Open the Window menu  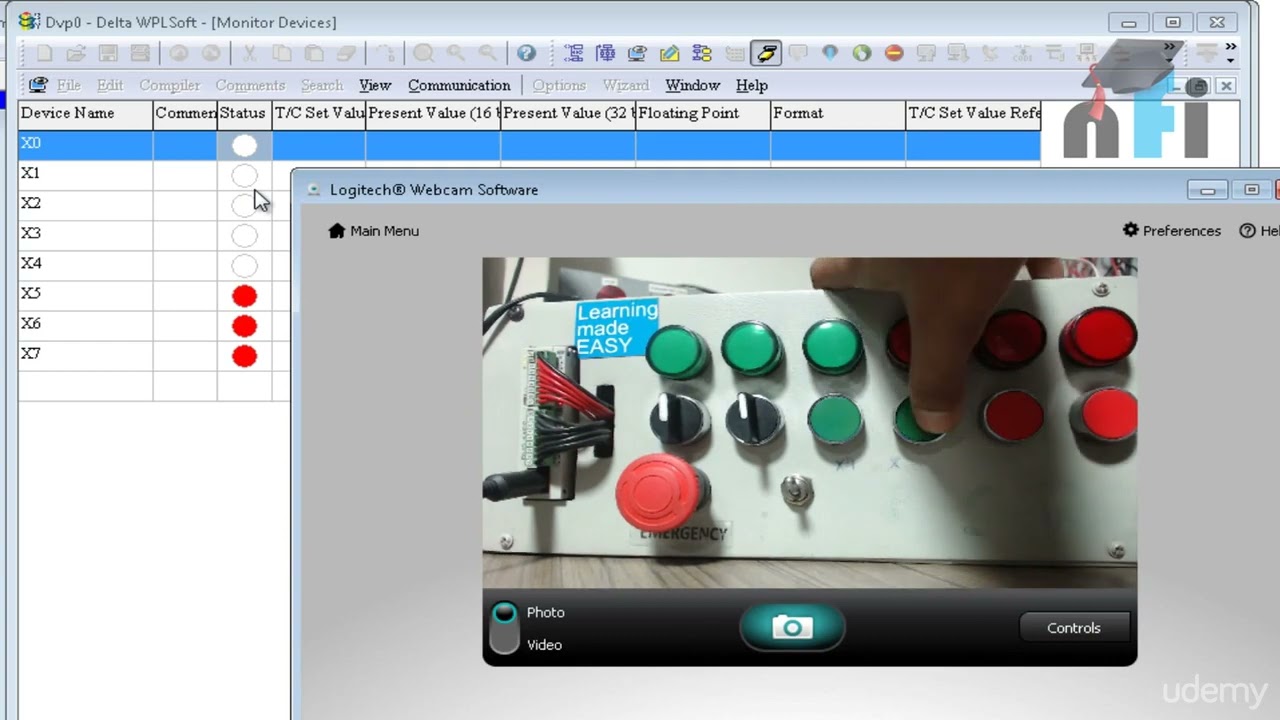[x=692, y=86]
